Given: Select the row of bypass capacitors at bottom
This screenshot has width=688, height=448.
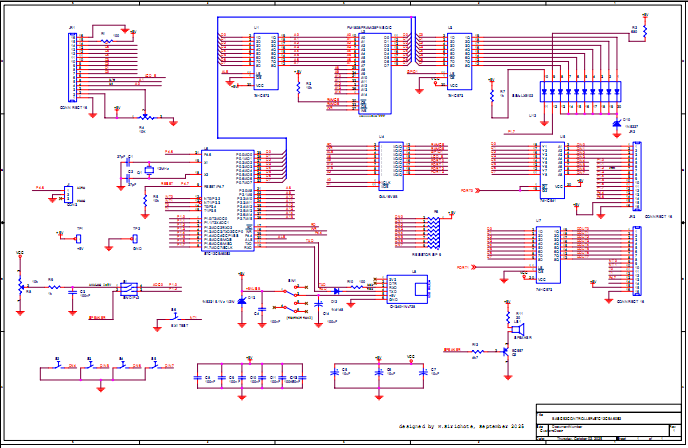Looking at the screenshot, I should click(250, 378).
